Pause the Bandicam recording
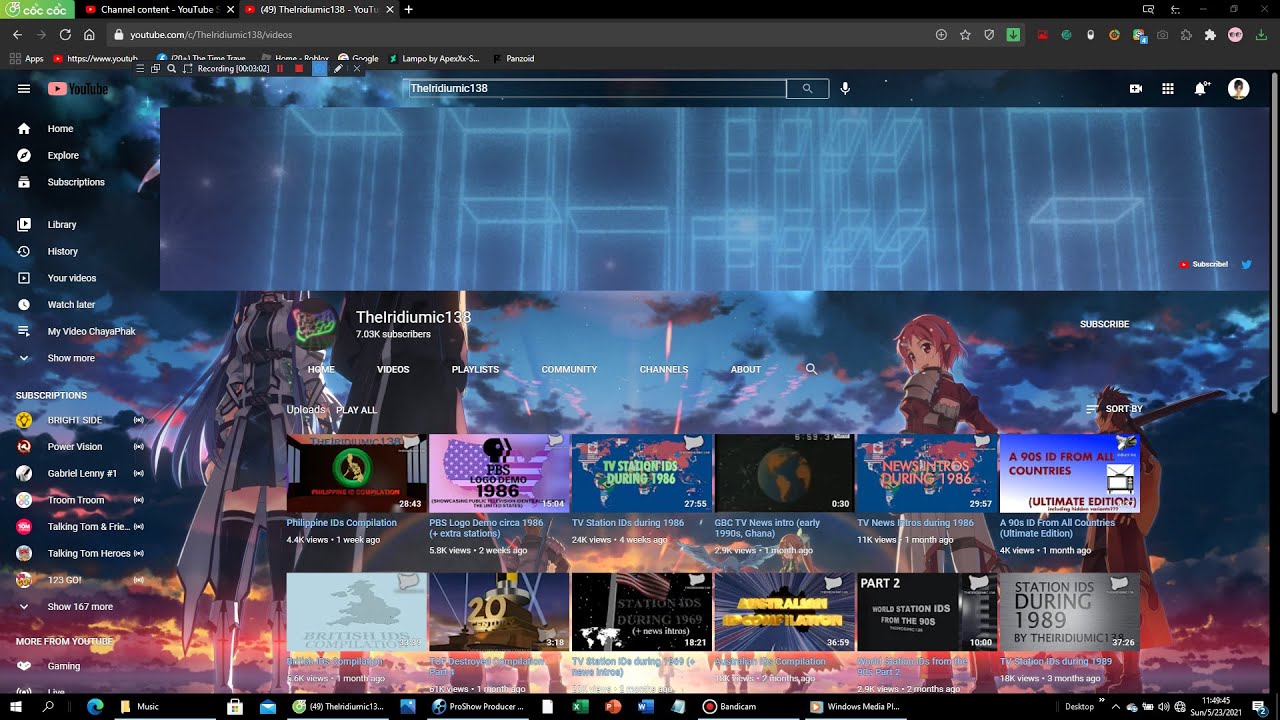Screen dimensions: 1280x720 pyautogui.click(x=280, y=69)
